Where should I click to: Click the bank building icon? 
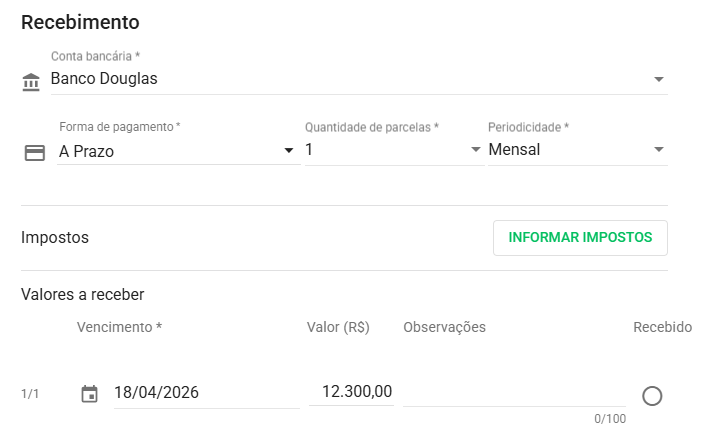pyautogui.click(x=31, y=81)
